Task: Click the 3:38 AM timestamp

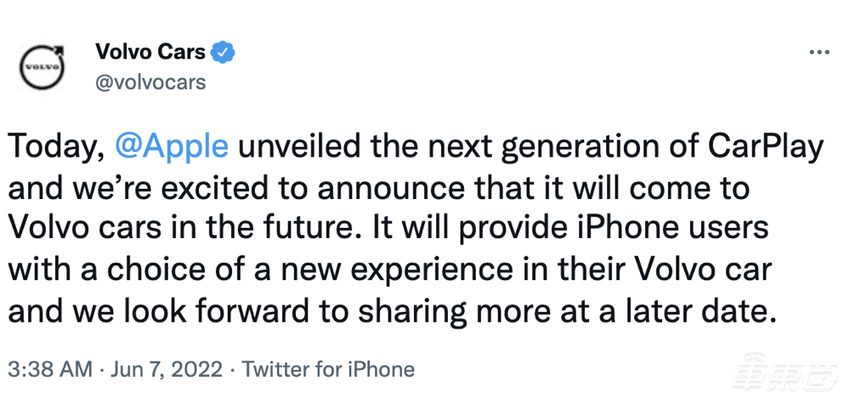Action: click(50, 368)
